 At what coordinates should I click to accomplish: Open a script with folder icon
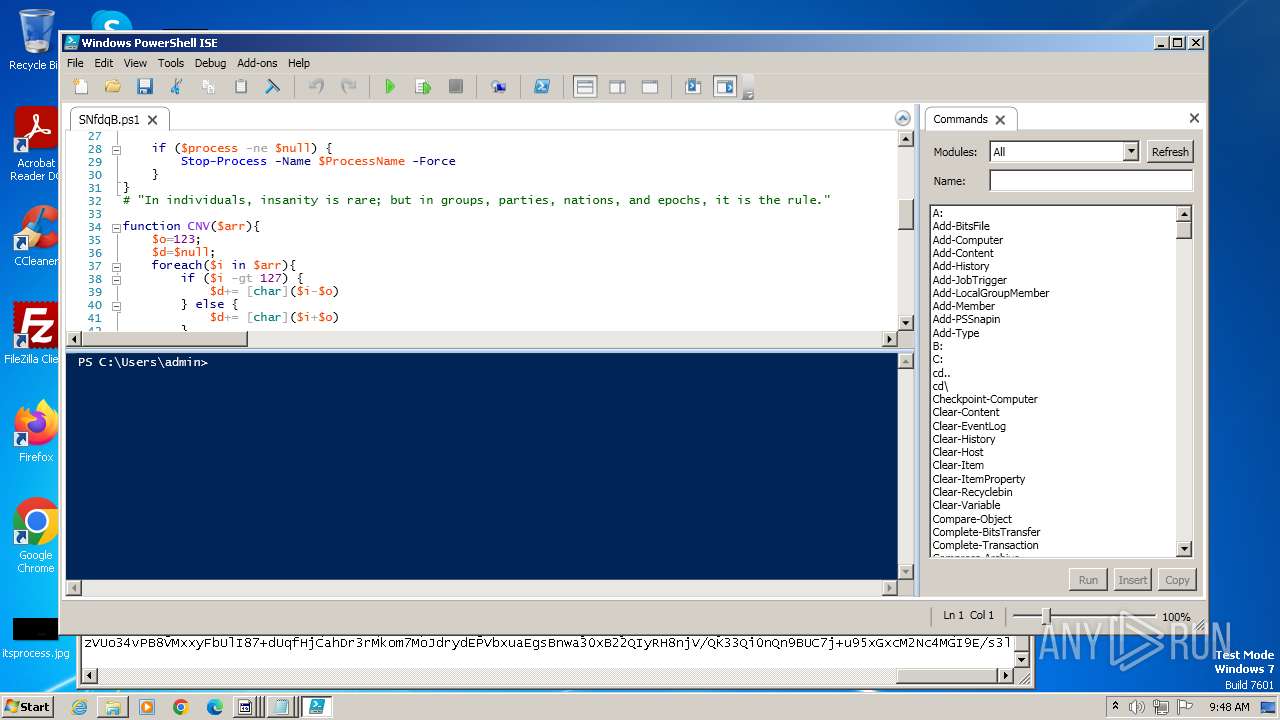[x=112, y=87]
